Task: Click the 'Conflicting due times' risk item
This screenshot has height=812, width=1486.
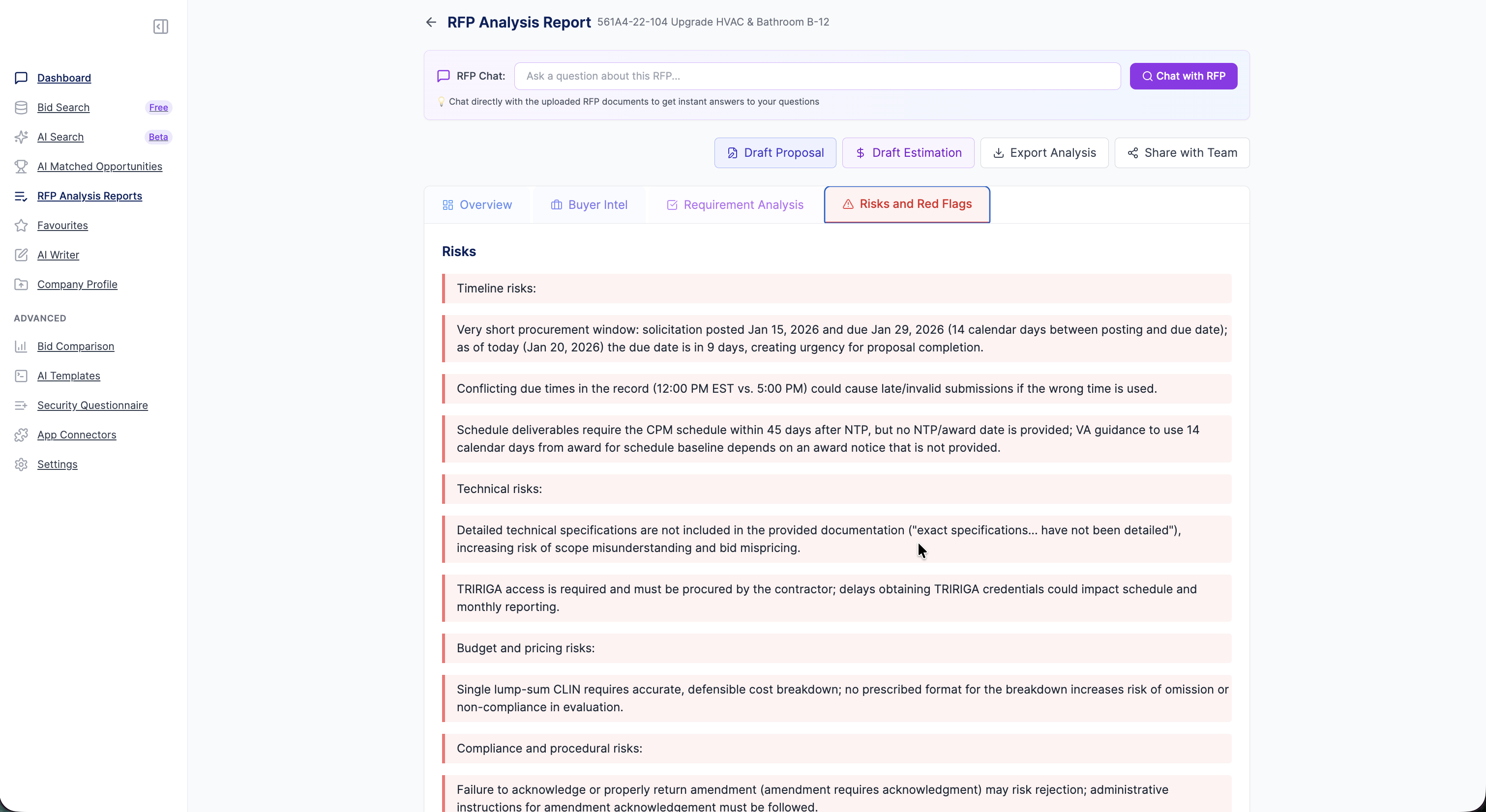Action: click(837, 389)
